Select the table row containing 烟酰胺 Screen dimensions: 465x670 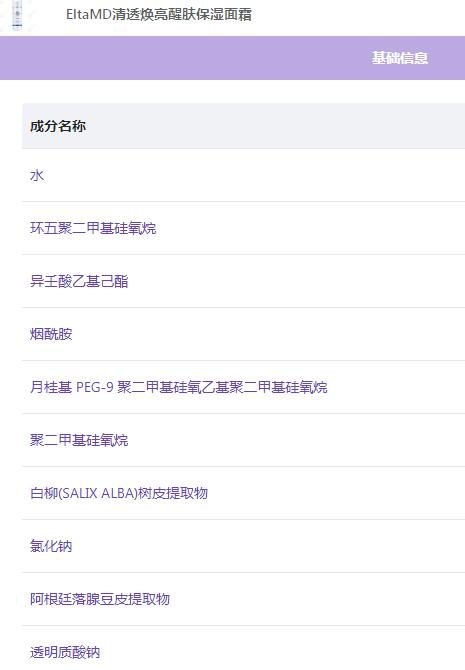[244, 334]
